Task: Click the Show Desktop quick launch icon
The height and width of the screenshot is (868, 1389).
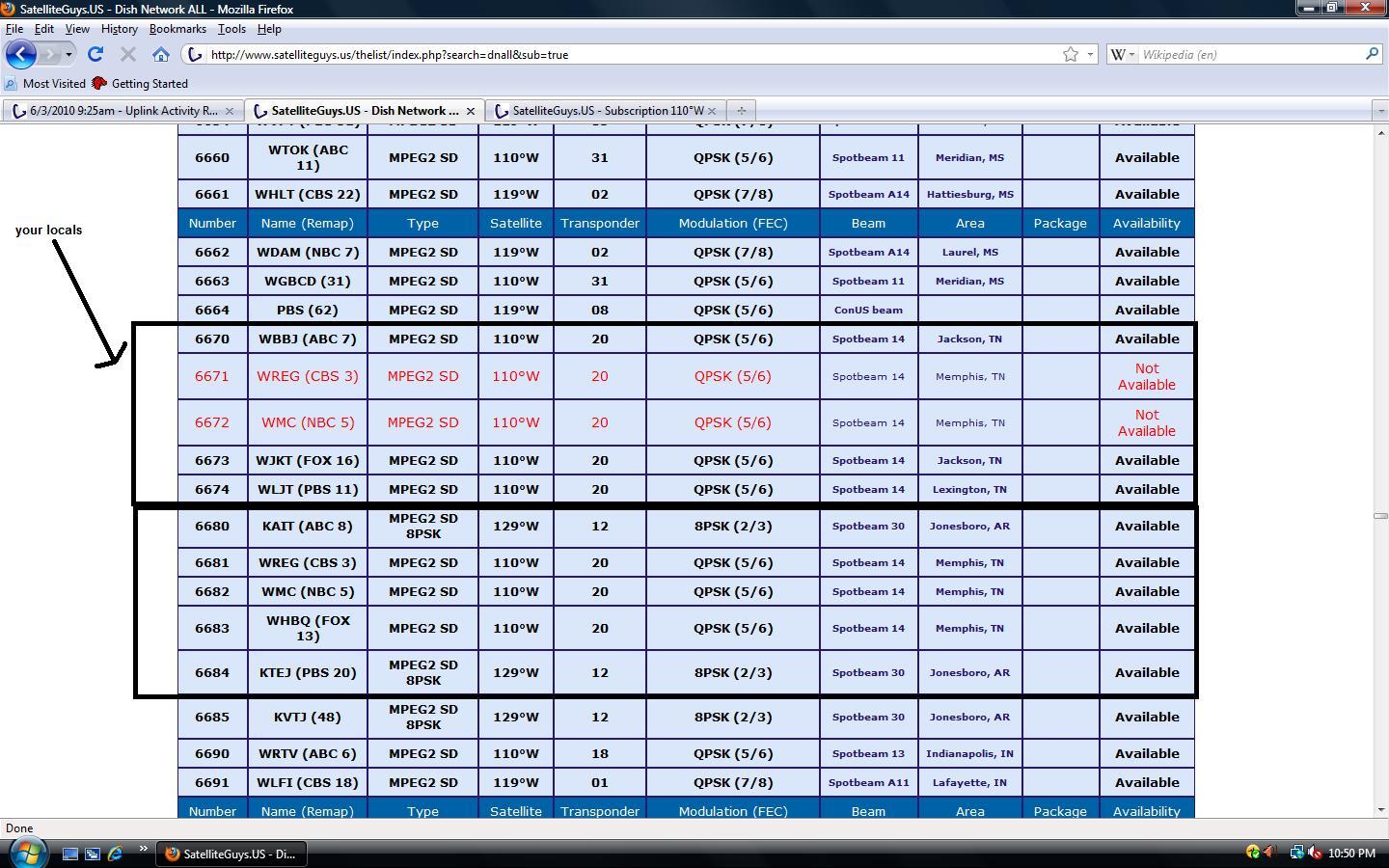Action: [70, 854]
